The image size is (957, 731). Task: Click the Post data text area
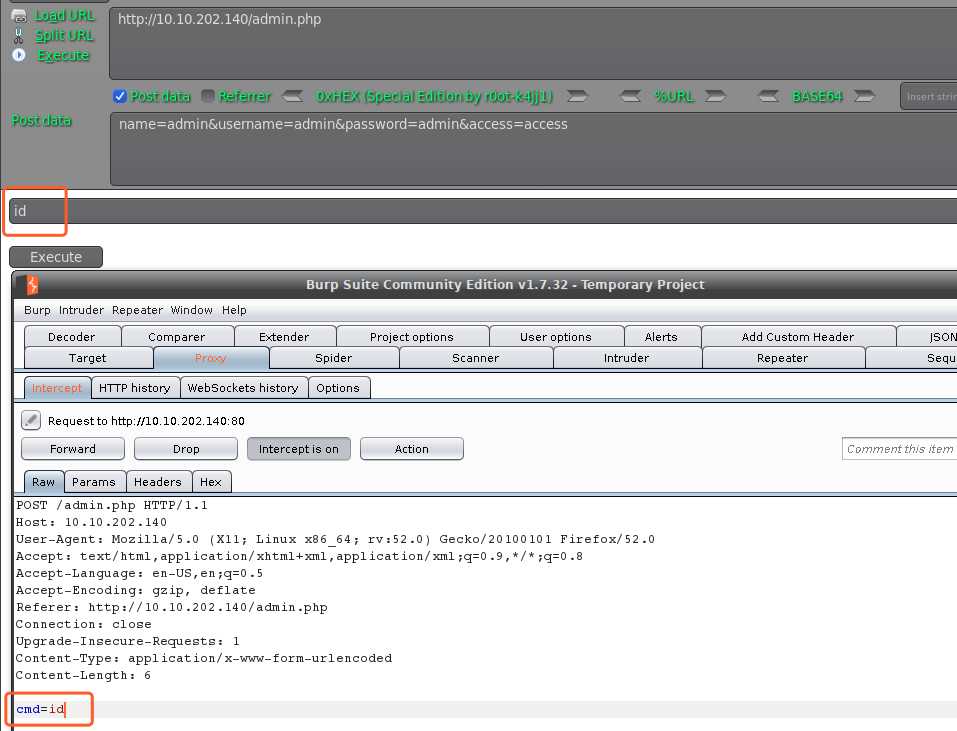click(x=533, y=149)
